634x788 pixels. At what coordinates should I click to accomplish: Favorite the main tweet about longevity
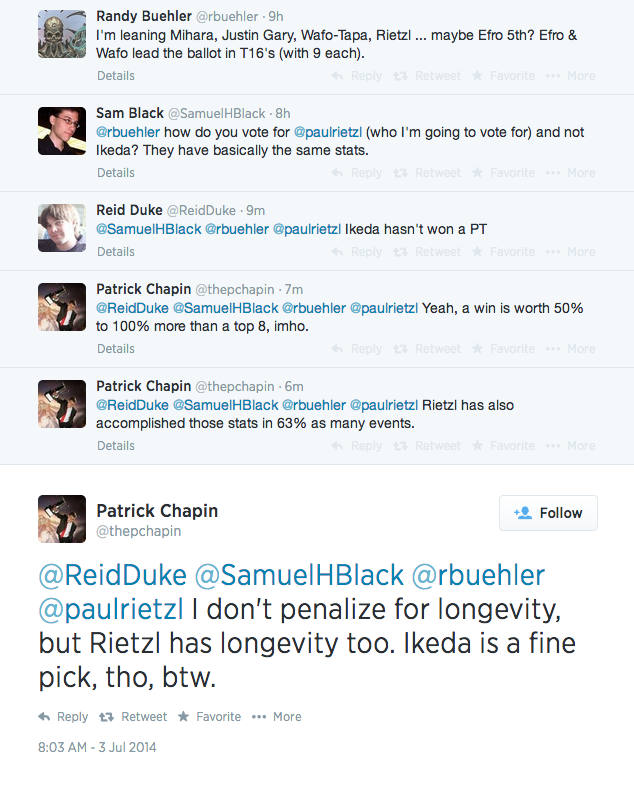pyautogui.click(x=209, y=716)
